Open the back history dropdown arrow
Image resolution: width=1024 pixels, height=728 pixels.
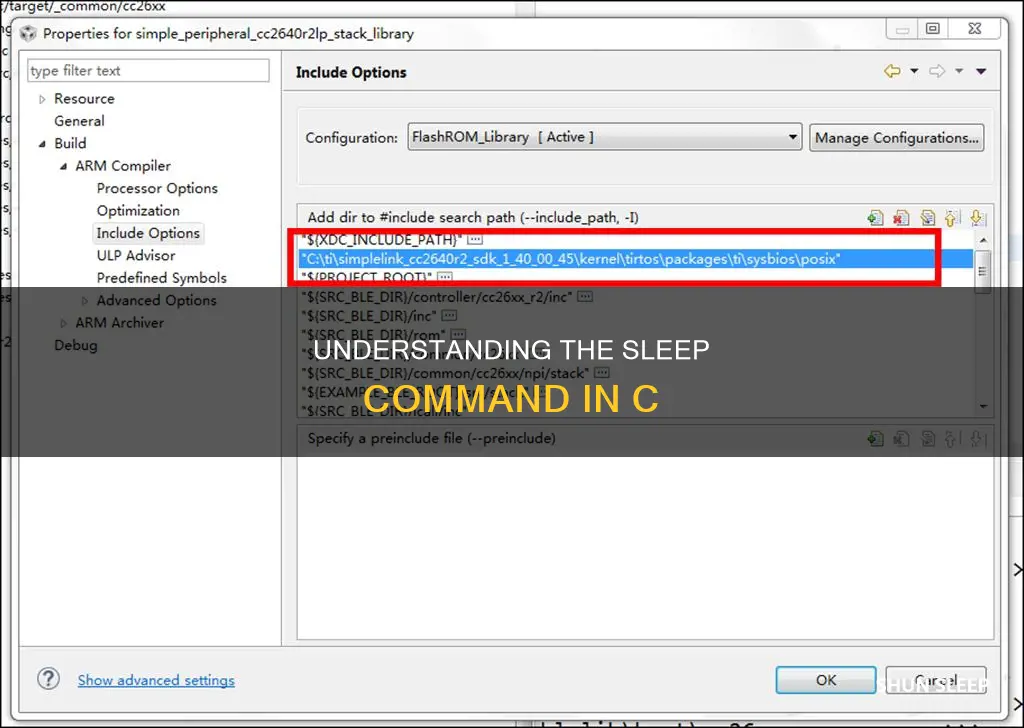tap(914, 71)
